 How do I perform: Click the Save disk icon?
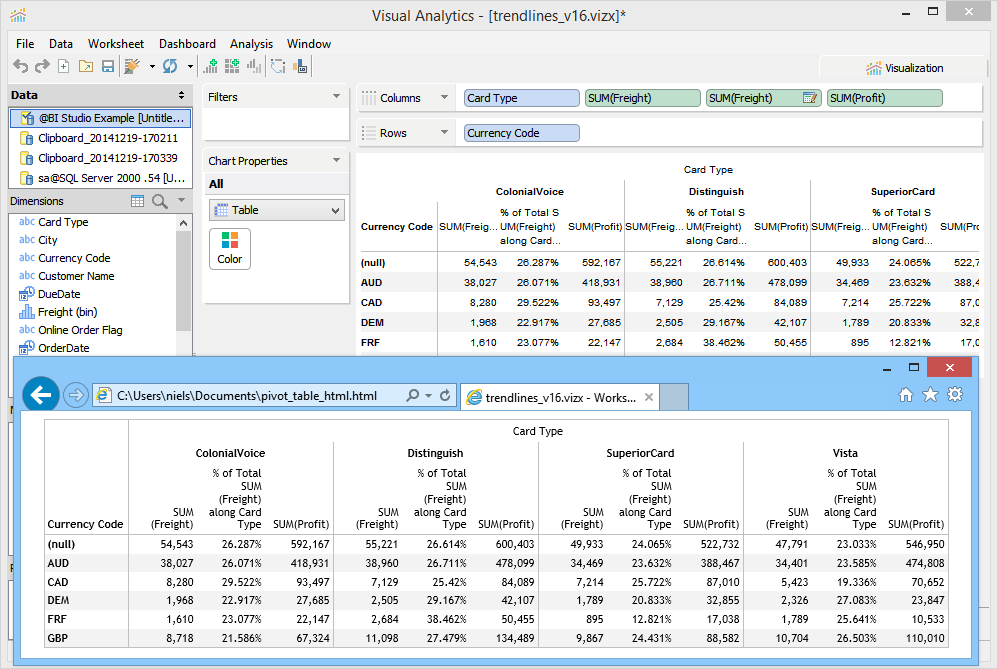click(106, 66)
